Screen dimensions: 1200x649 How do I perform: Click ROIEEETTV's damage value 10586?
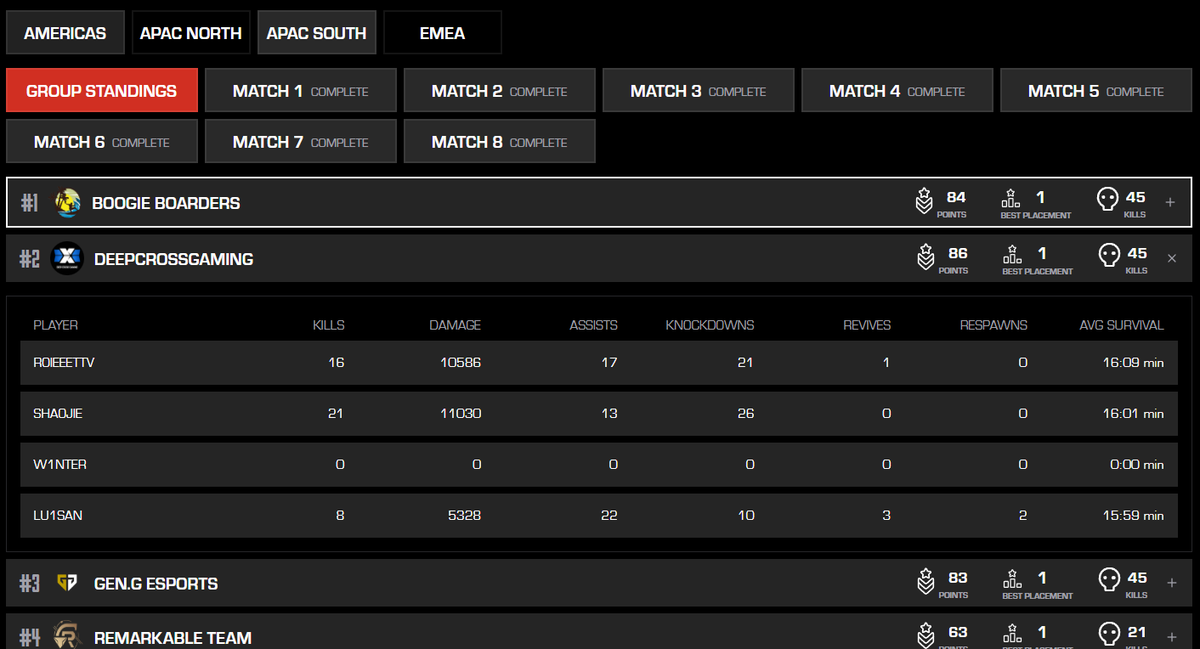click(461, 363)
